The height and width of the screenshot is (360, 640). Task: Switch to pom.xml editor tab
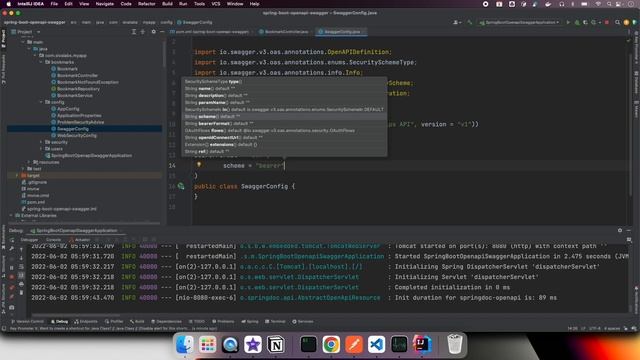(x=211, y=31)
